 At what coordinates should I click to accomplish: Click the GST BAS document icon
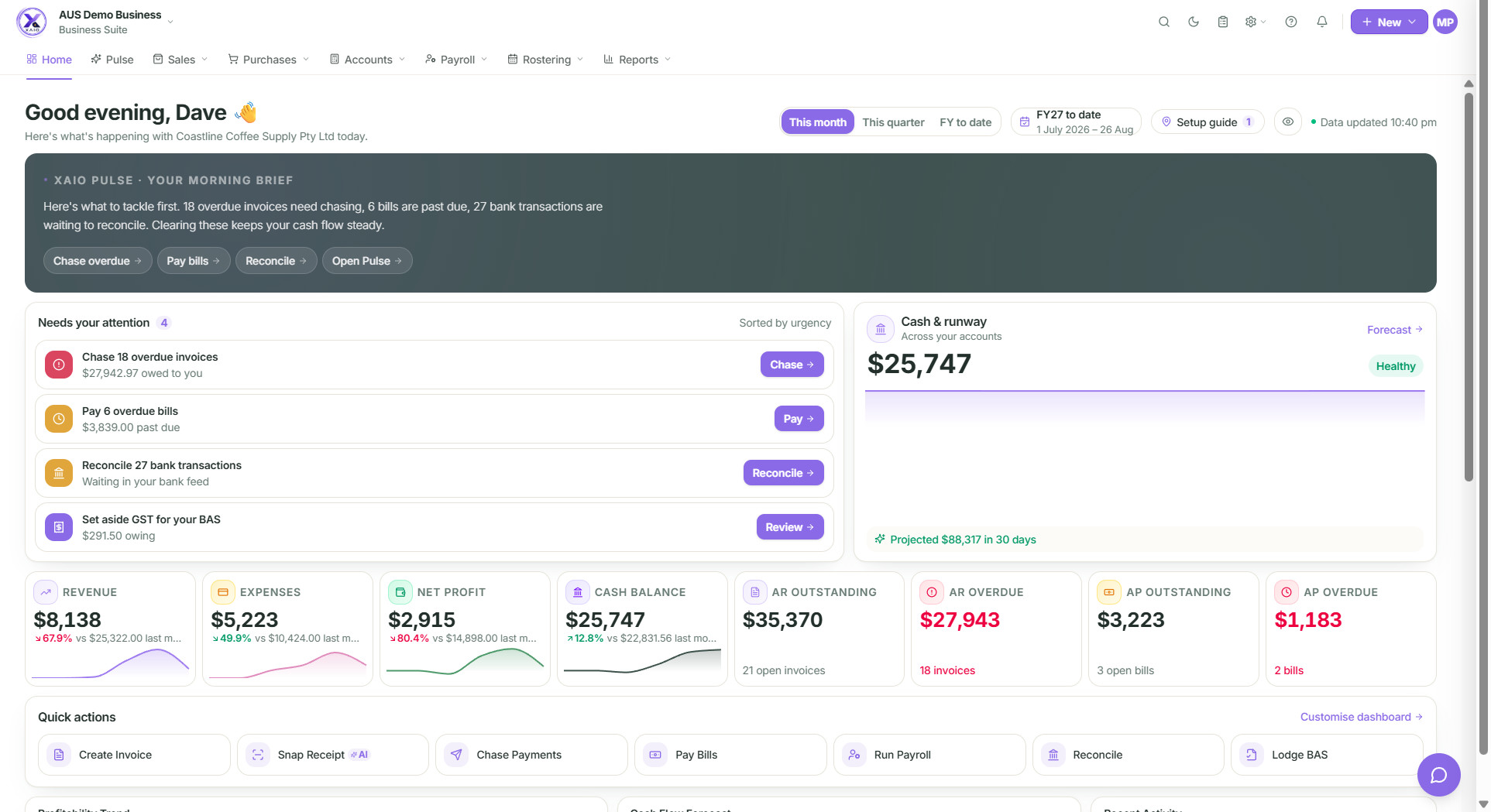(x=59, y=527)
